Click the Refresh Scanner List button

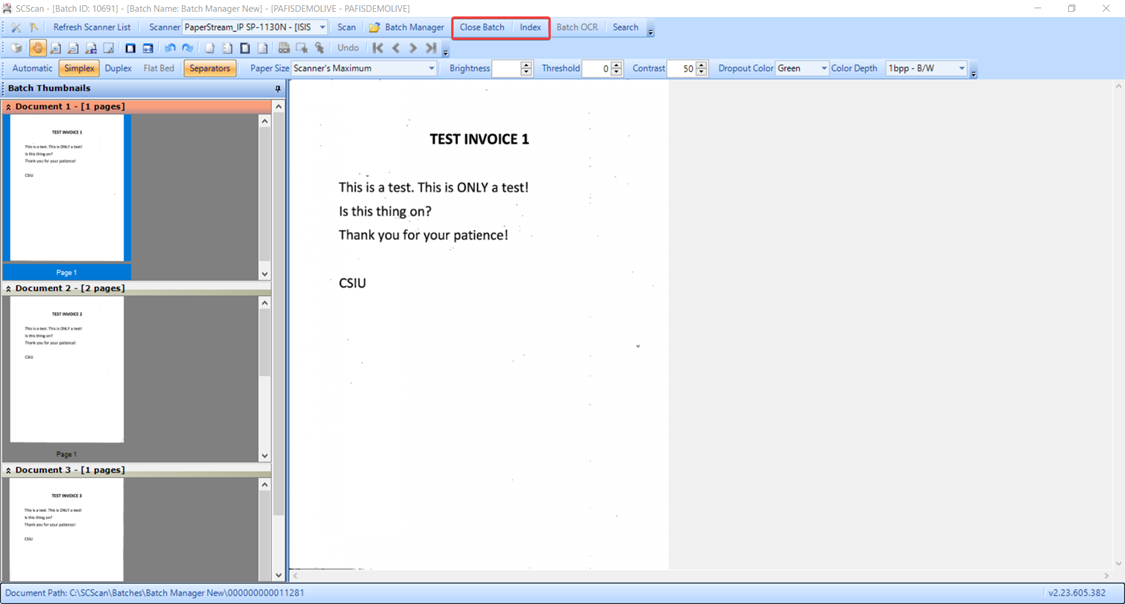coord(91,28)
